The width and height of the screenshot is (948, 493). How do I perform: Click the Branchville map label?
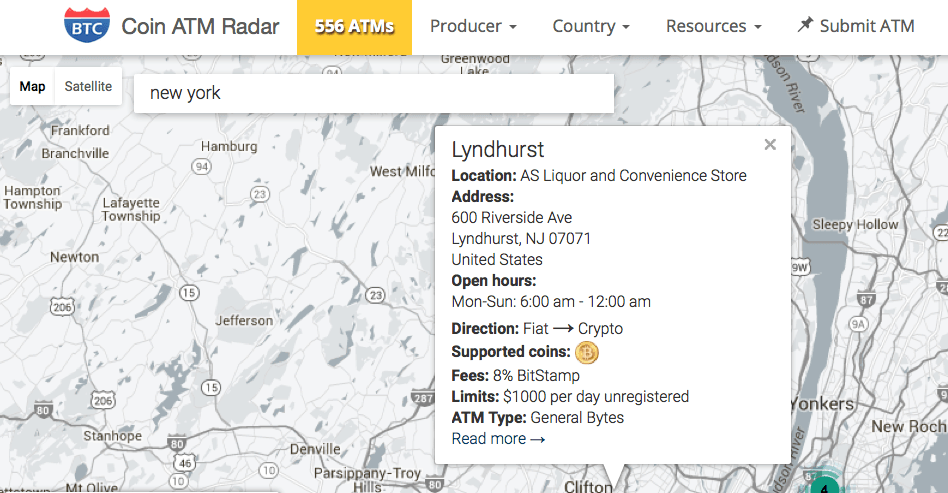tap(75, 154)
